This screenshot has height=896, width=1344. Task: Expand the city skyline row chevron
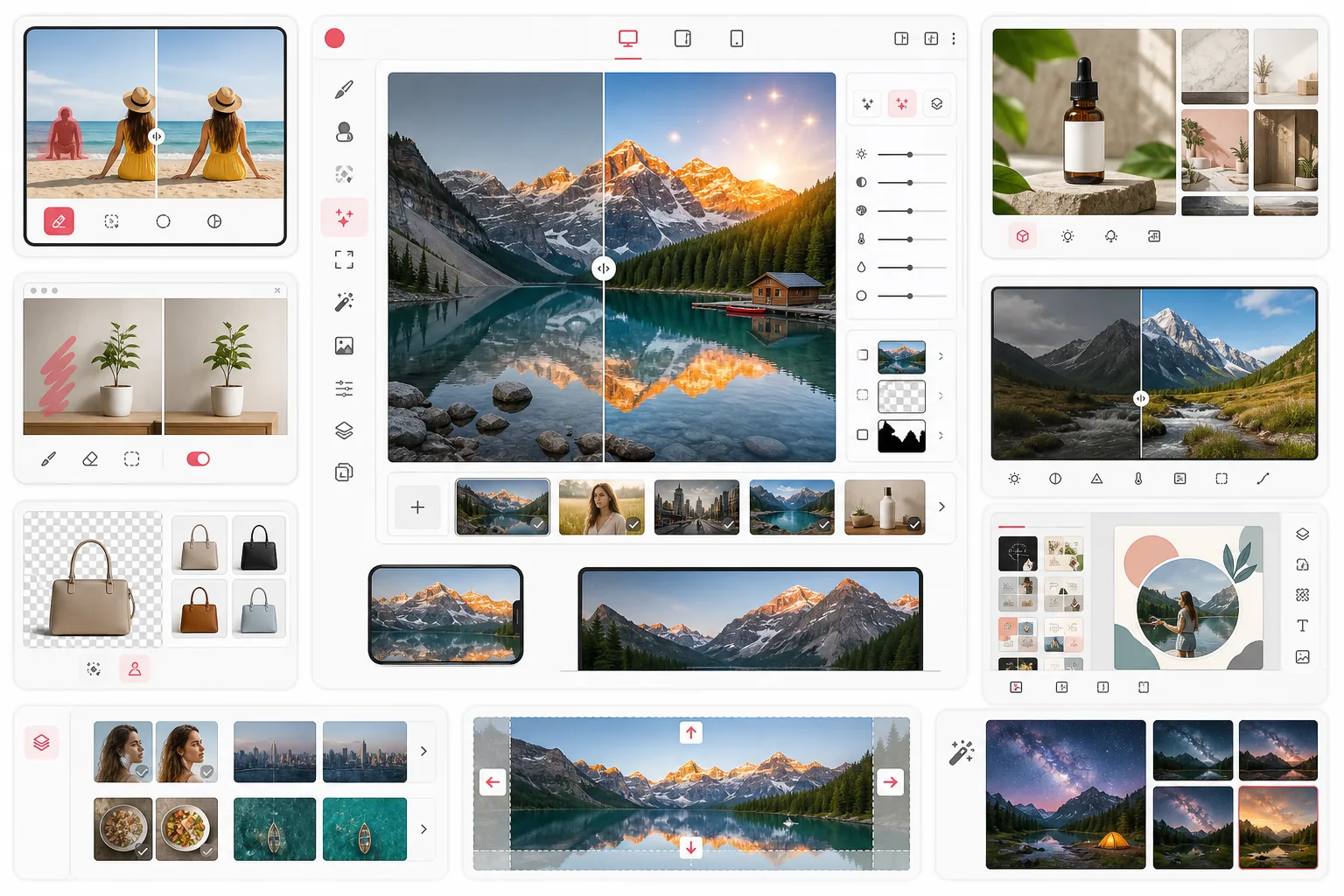click(x=424, y=752)
